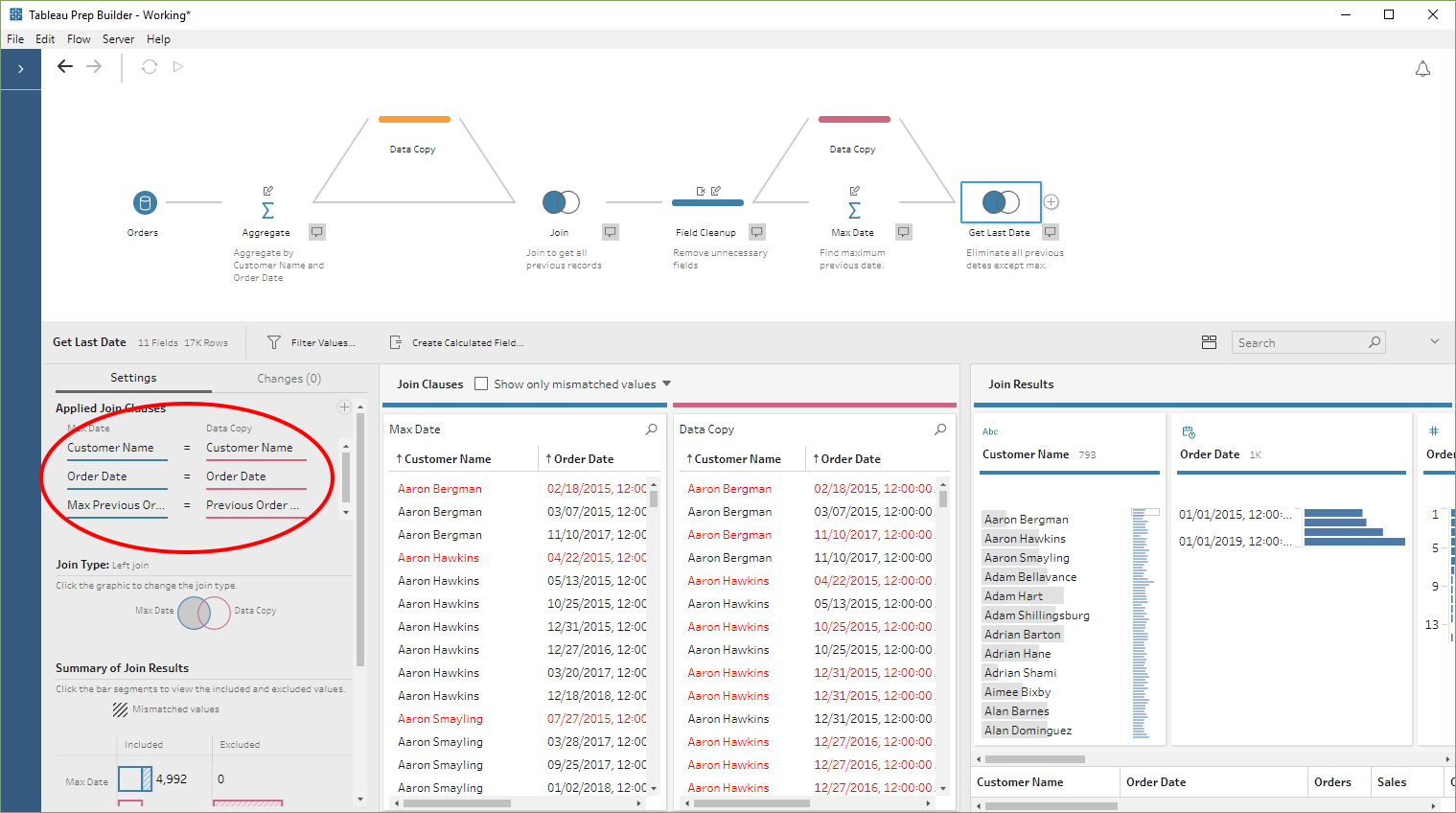The width and height of the screenshot is (1456, 813).
Task: Select the Max Date aggregate step icon
Action: point(854,210)
